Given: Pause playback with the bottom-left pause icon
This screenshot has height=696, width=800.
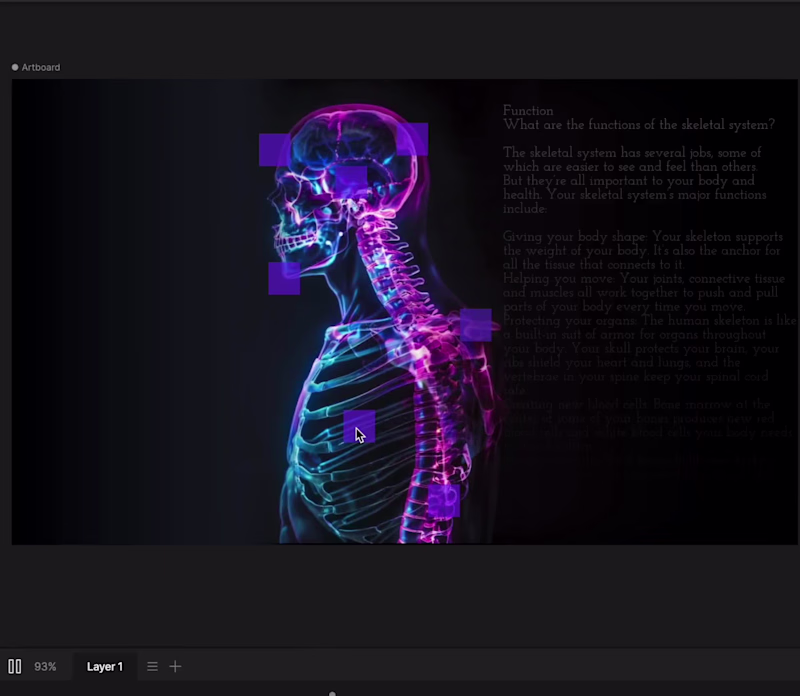Looking at the screenshot, I should pos(14,666).
